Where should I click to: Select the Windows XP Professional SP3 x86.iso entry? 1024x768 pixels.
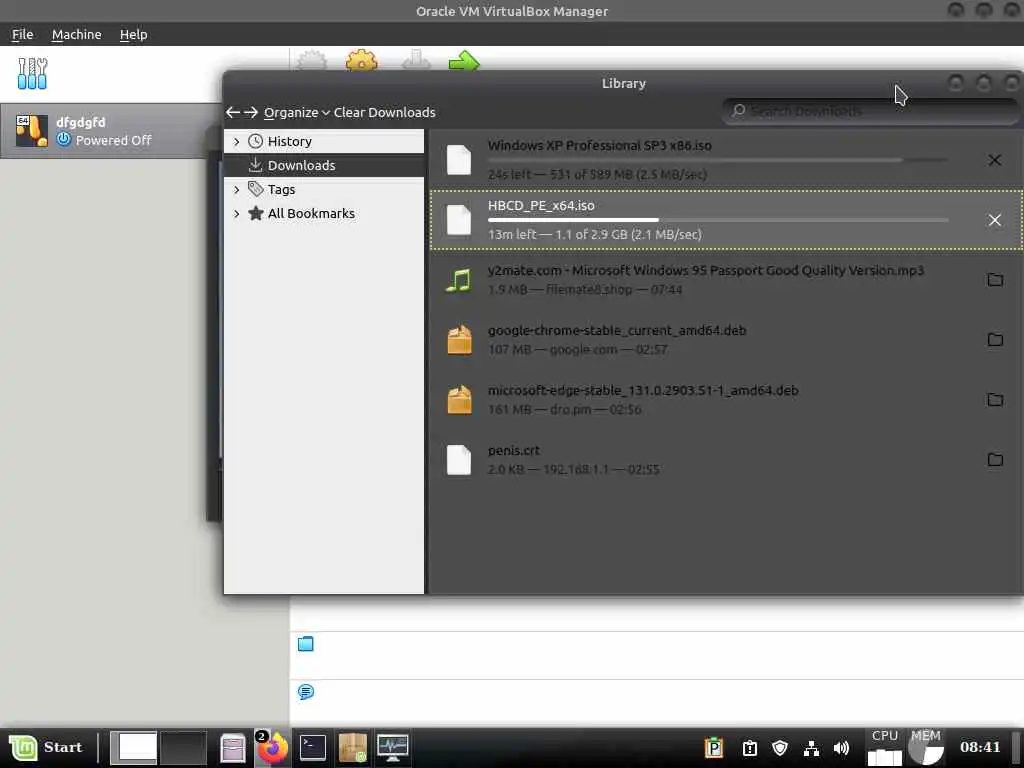point(726,160)
